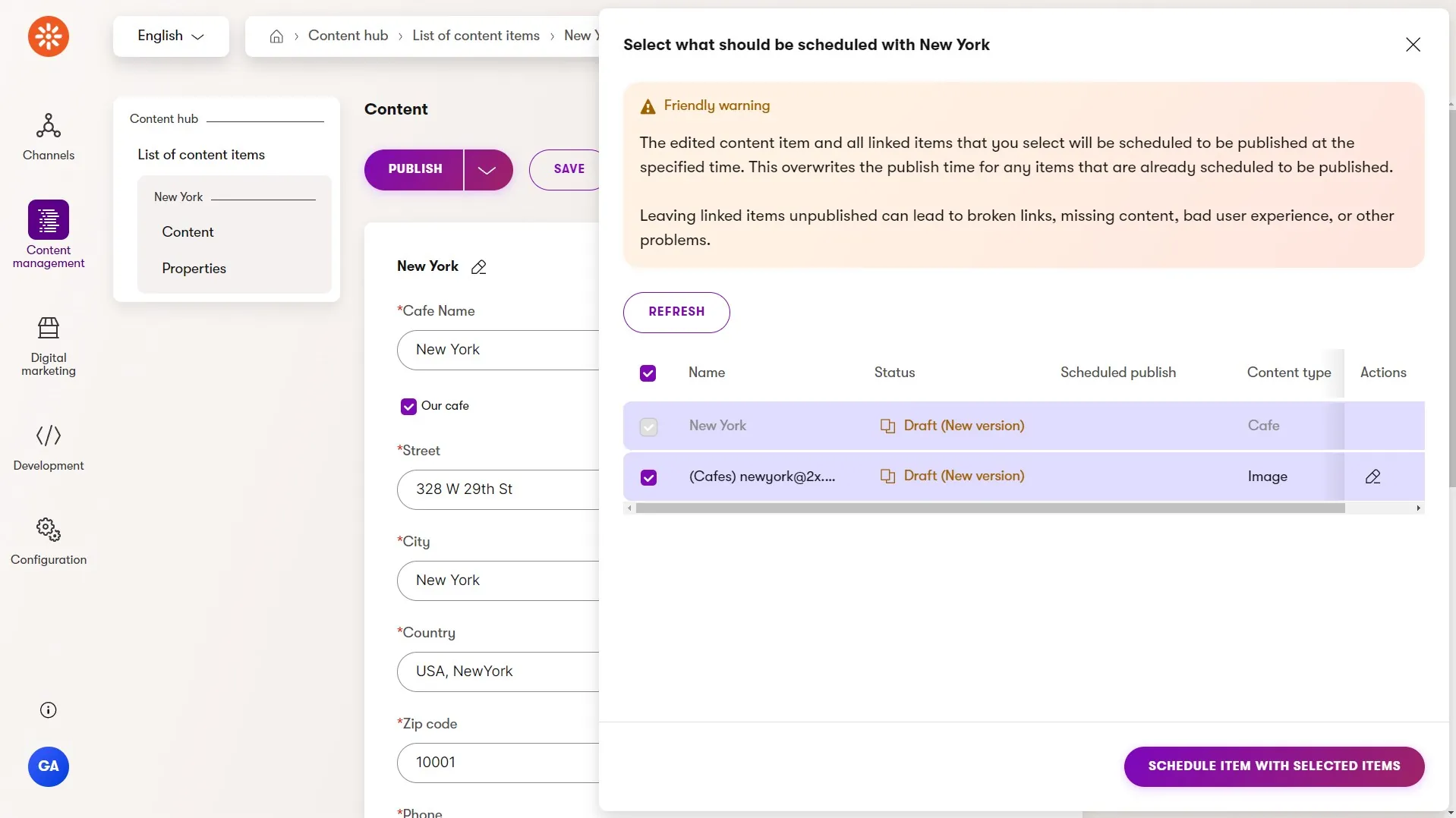Select List of content items menu entry
This screenshot has height=818, width=1456.
(x=201, y=155)
